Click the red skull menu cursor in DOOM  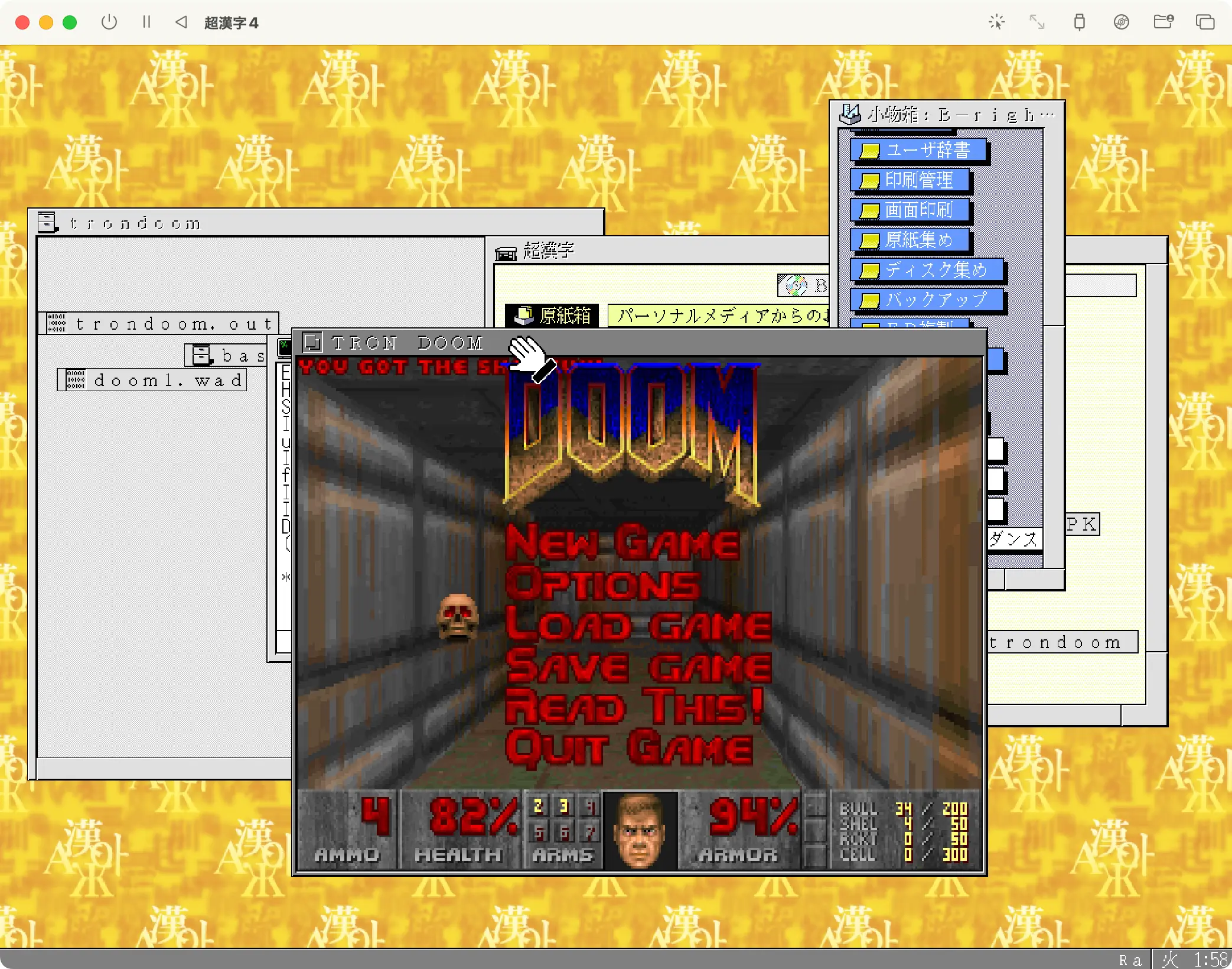pos(458,616)
